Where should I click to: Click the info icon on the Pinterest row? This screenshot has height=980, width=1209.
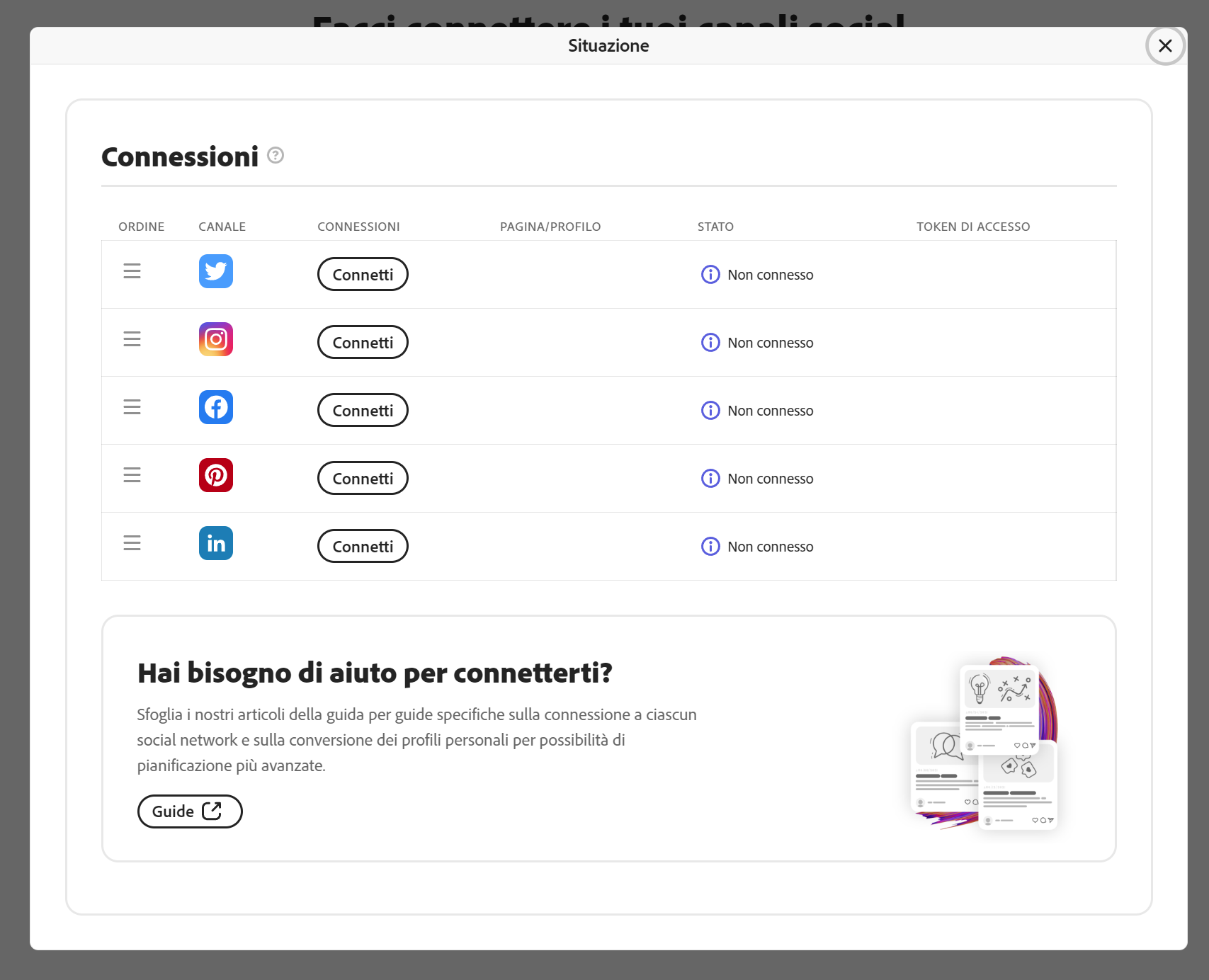click(x=710, y=478)
